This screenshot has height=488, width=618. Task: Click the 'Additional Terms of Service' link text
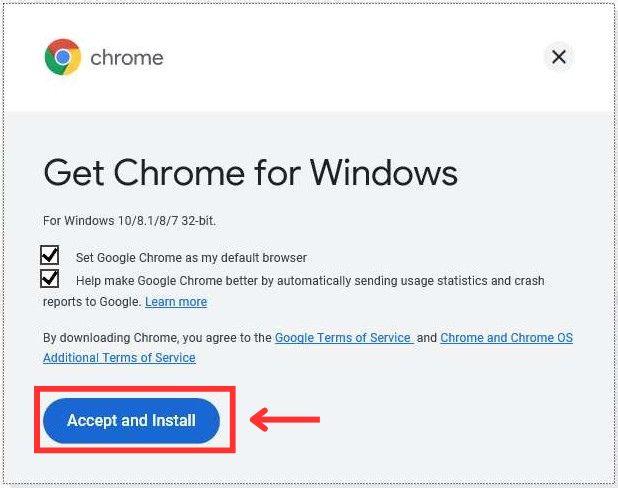[119, 358]
